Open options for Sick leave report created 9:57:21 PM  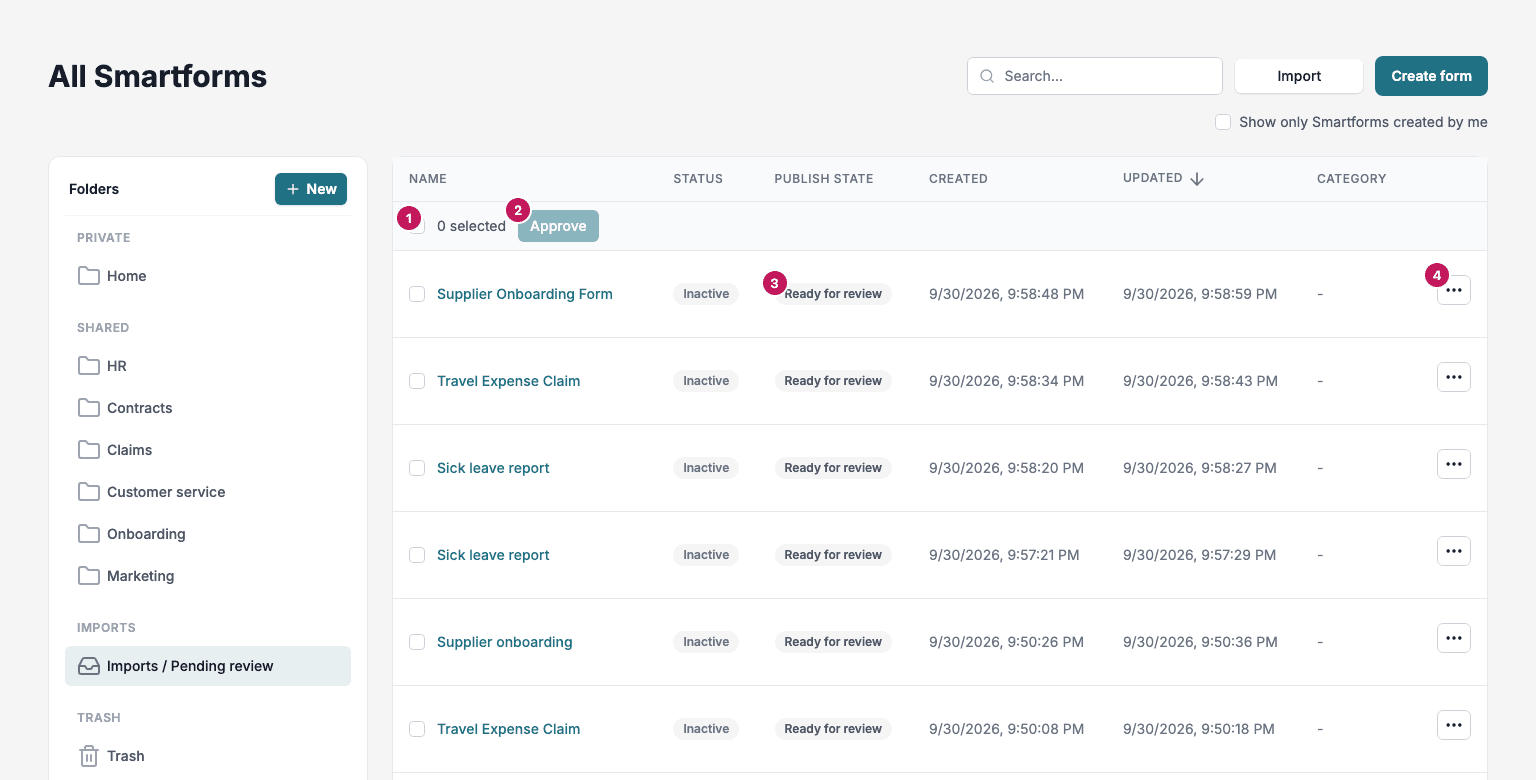[x=1454, y=551]
